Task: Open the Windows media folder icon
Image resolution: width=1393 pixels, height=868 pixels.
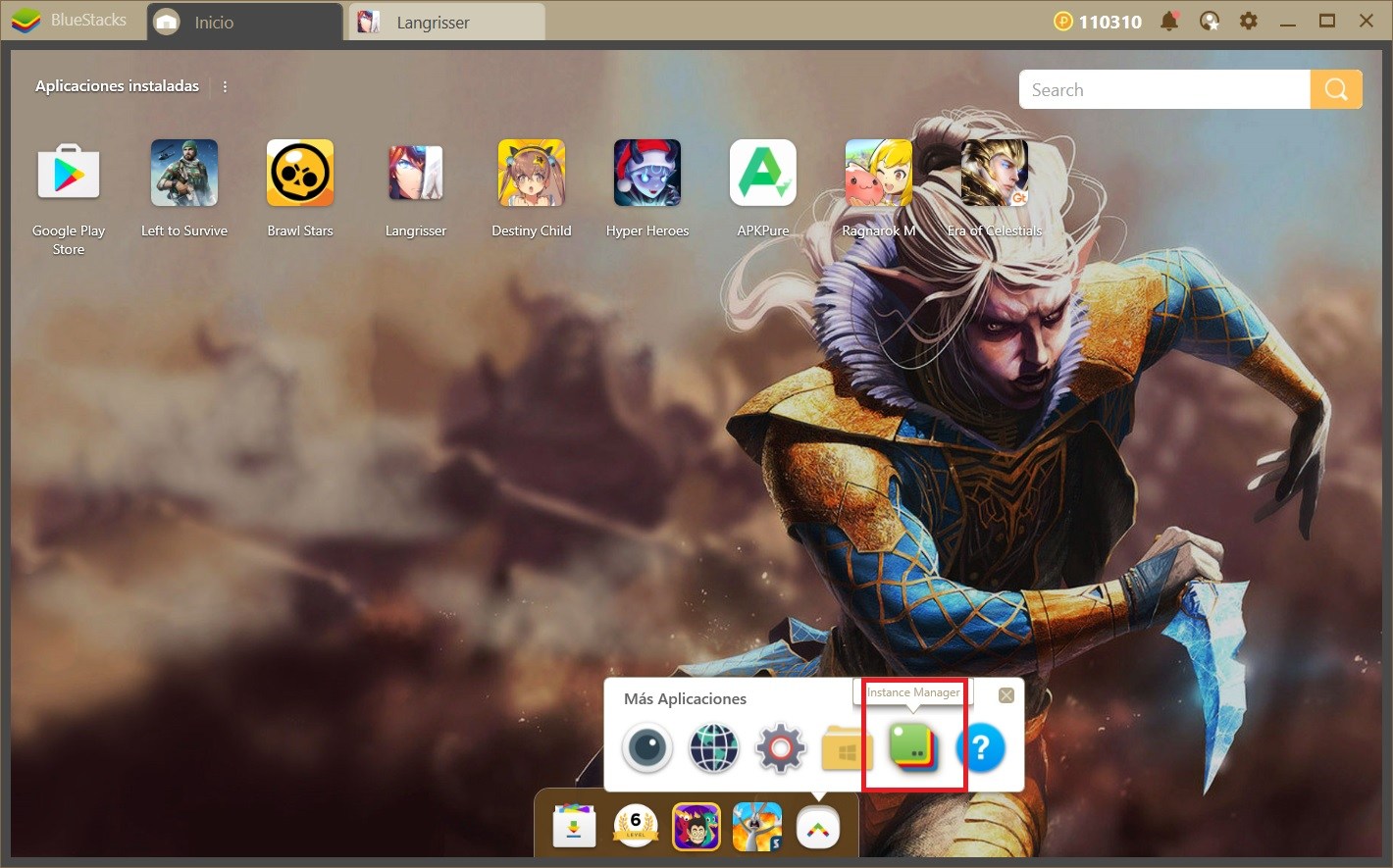Action: click(847, 750)
